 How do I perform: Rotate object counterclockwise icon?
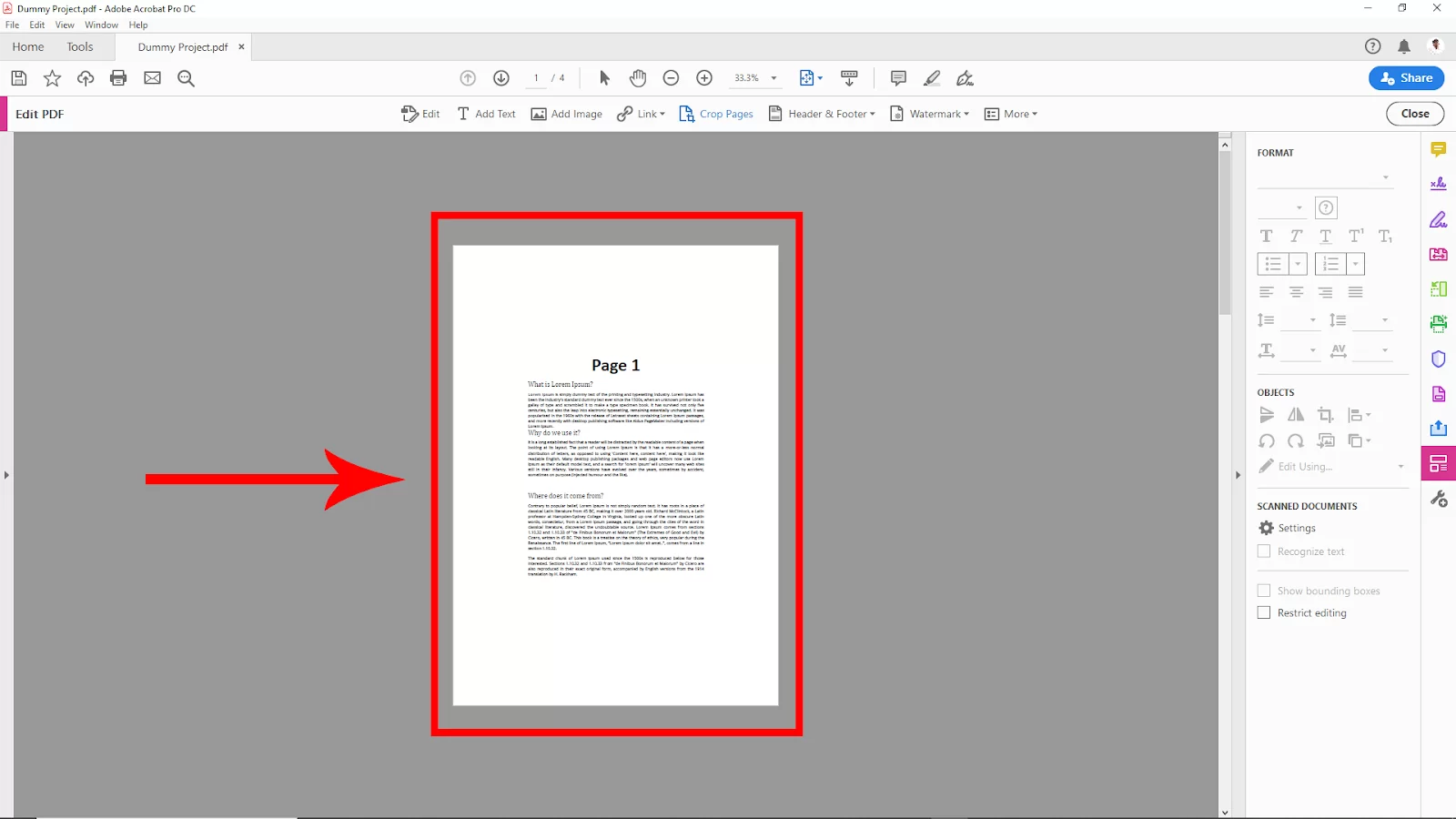click(1267, 441)
